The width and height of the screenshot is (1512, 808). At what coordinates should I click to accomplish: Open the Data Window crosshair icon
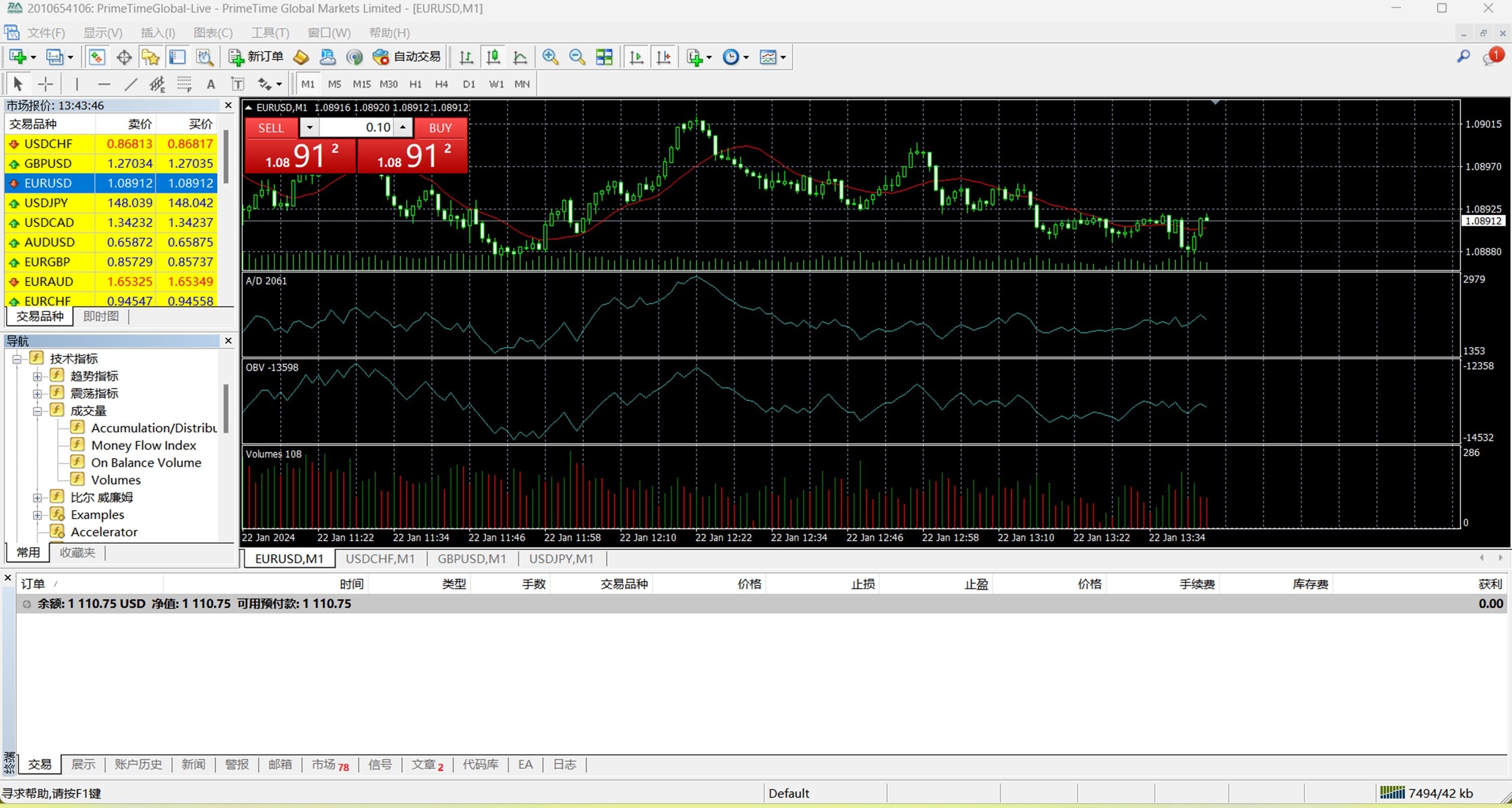pos(124,57)
